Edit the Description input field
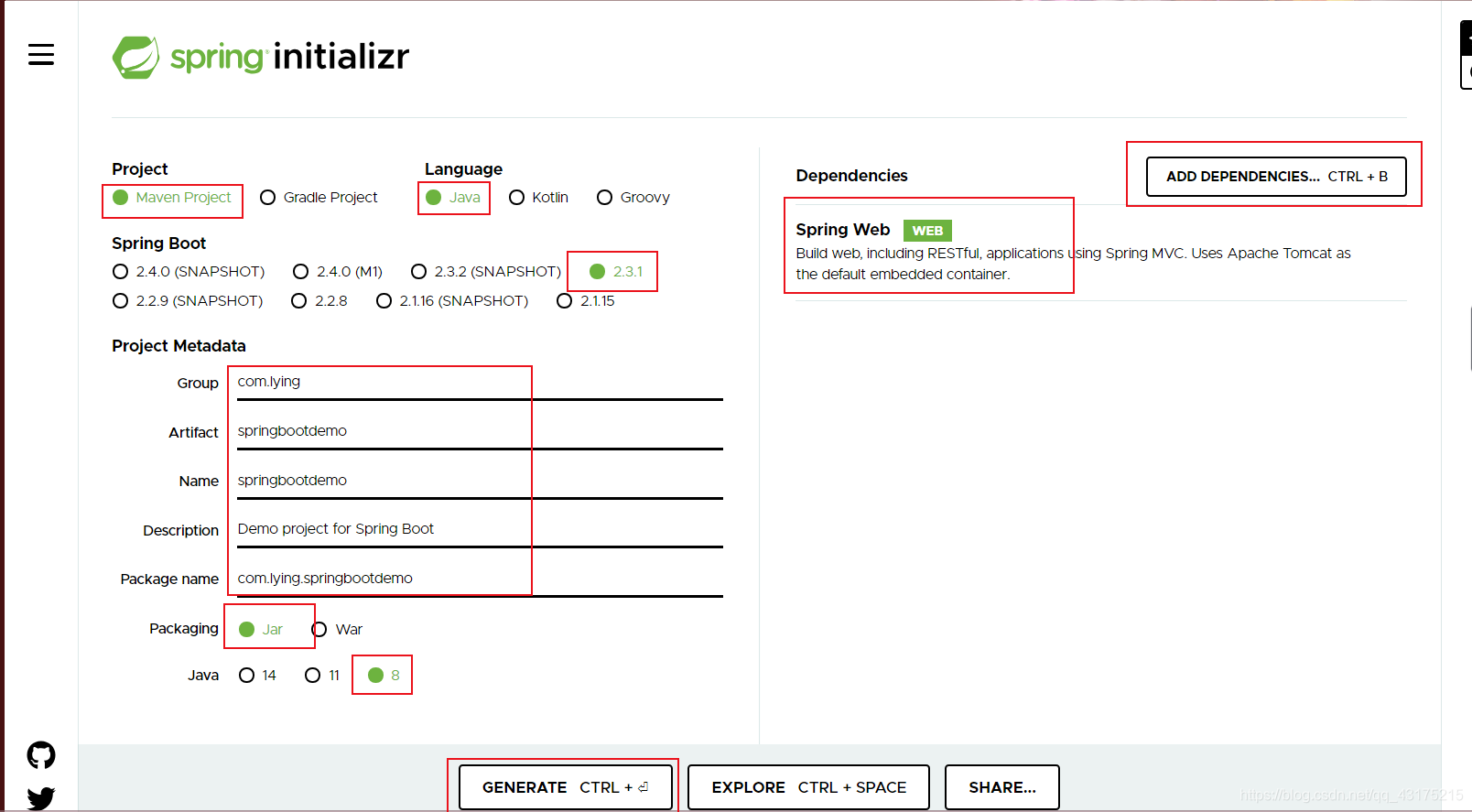Viewport: 1472px width, 812px height. click(480, 529)
